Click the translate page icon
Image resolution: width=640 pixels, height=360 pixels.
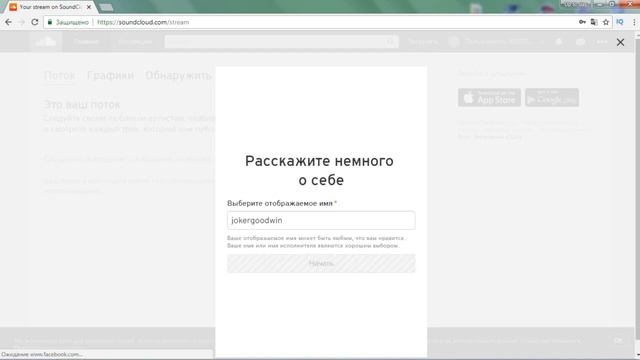click(x=594, y=22)
